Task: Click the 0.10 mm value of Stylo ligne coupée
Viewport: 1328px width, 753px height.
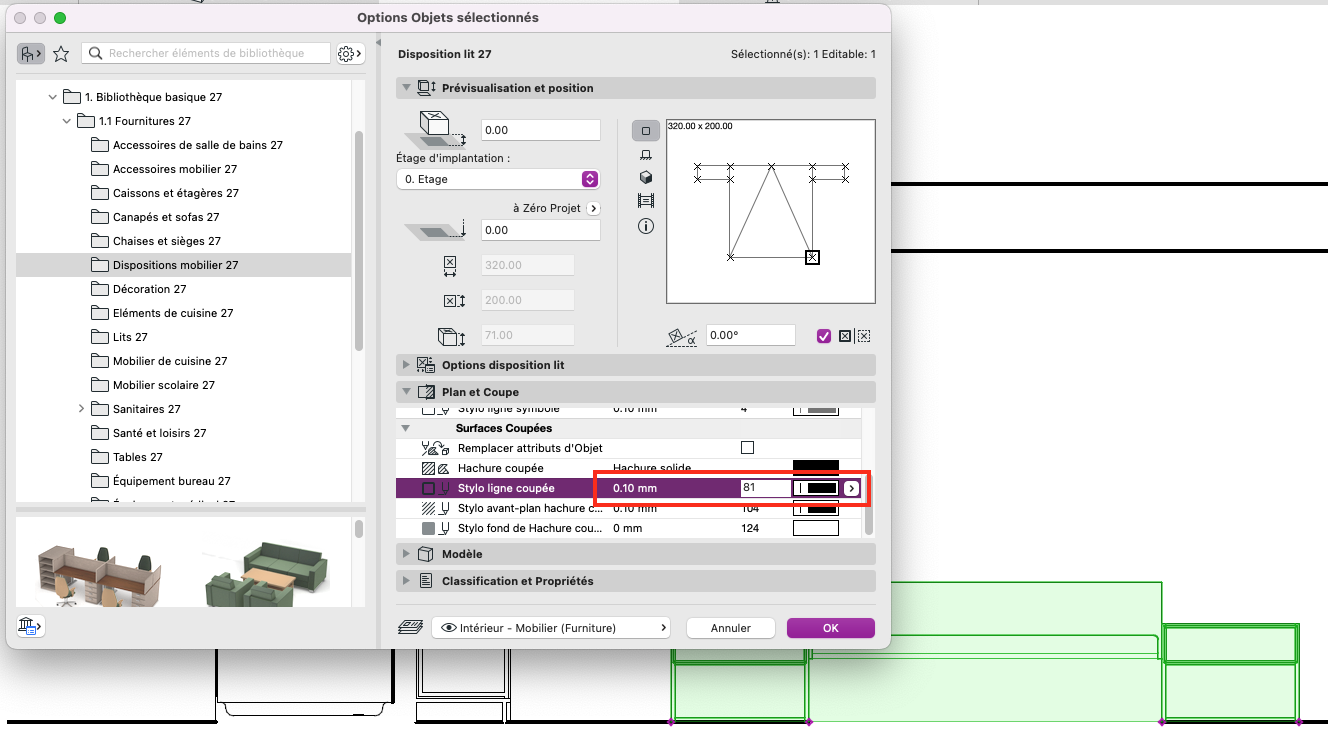Action: pos(635,488)
